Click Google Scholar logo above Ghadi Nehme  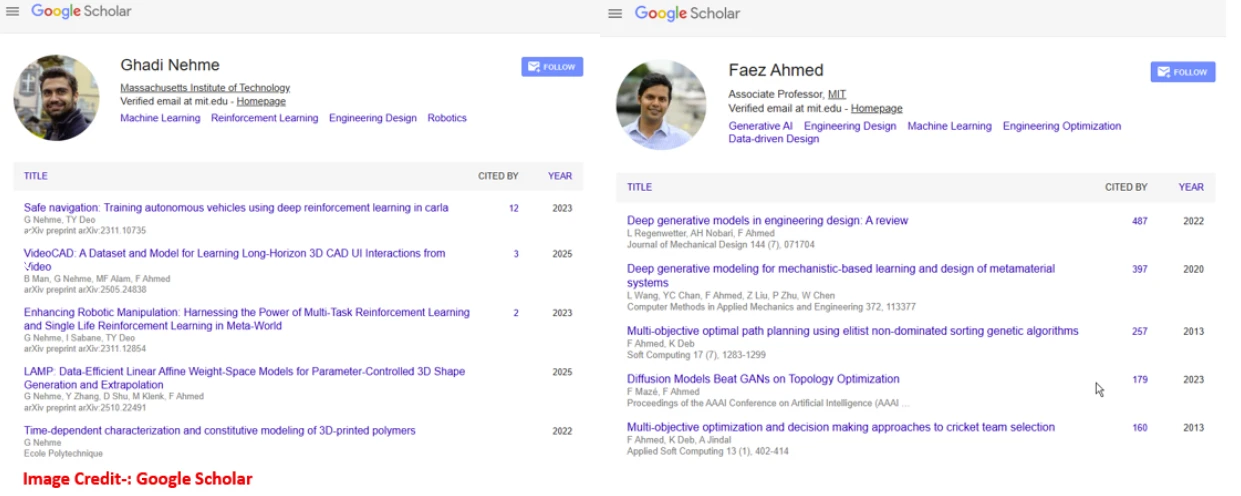point(81,11)
